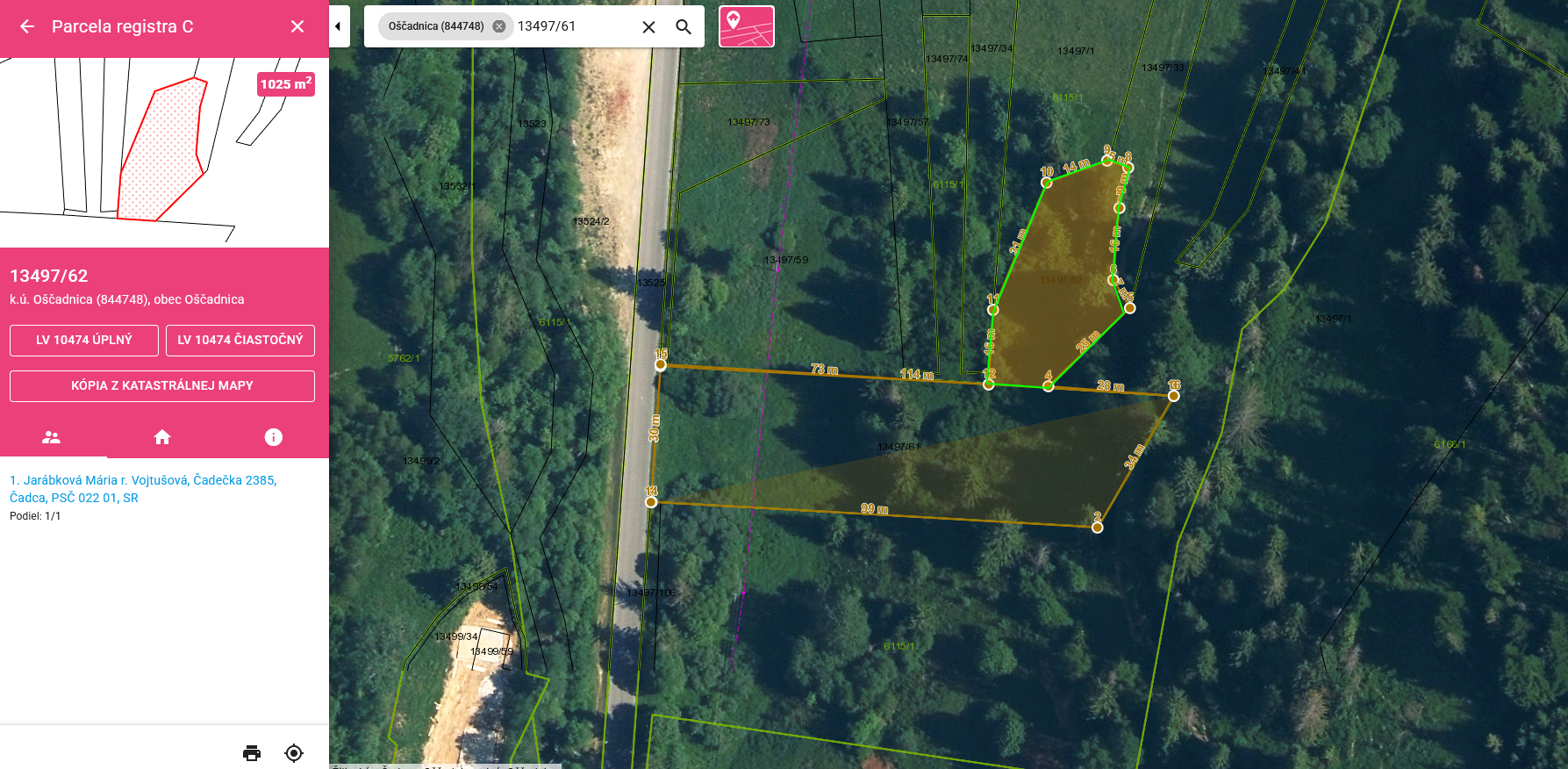Collapse the side panel with arrow

pyautogui.click(x=339, y=26)
